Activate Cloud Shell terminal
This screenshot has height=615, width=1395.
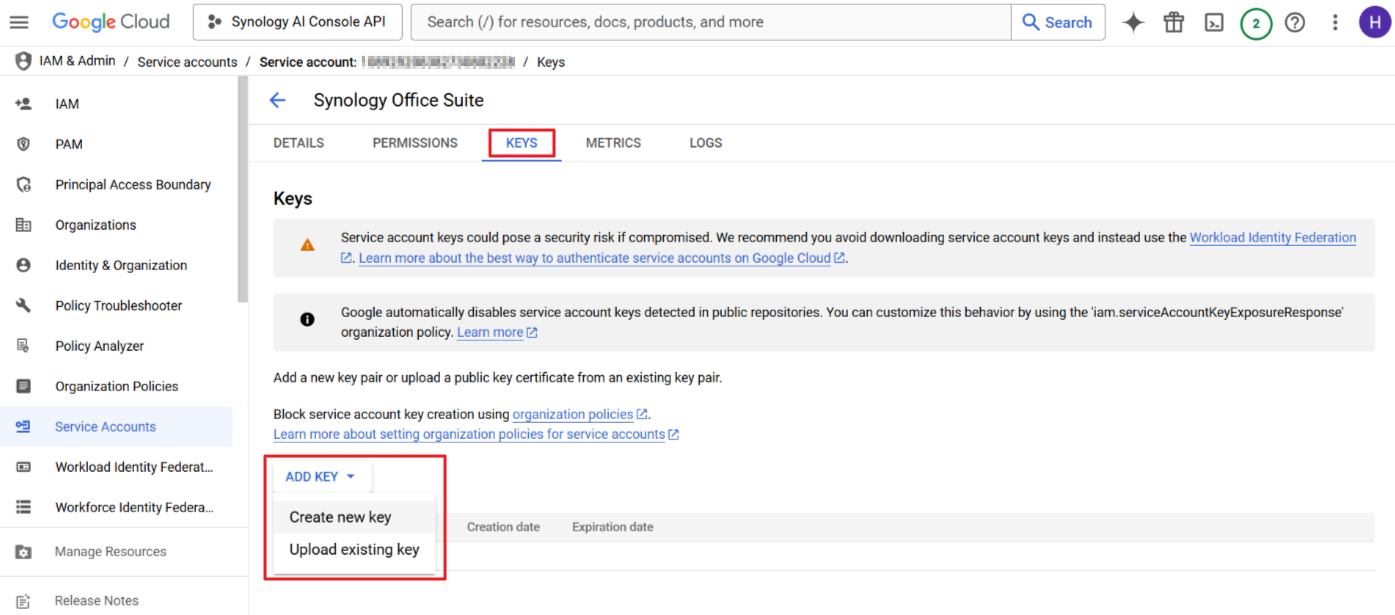coord(1213,21)
